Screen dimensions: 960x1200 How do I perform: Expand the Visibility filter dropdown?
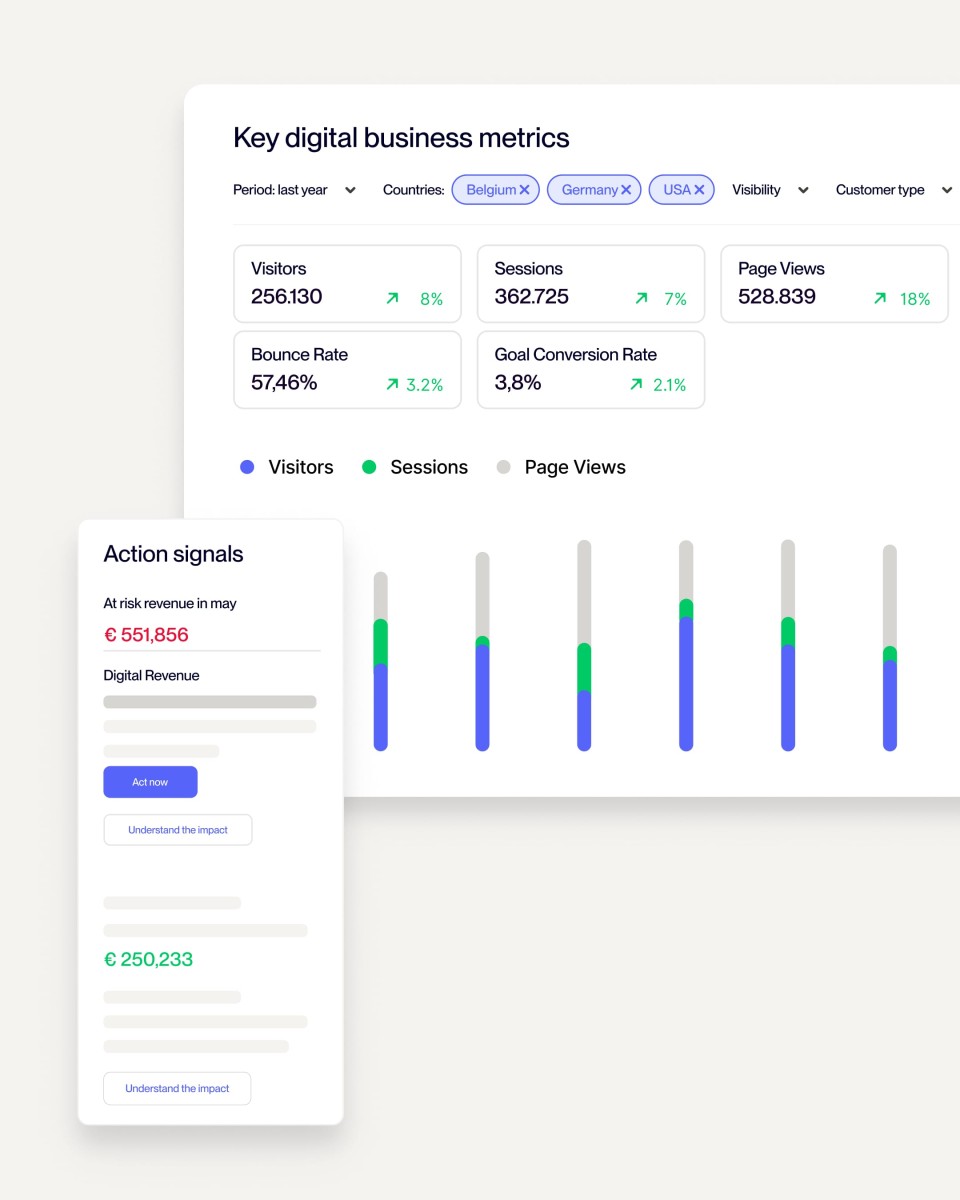770,189
